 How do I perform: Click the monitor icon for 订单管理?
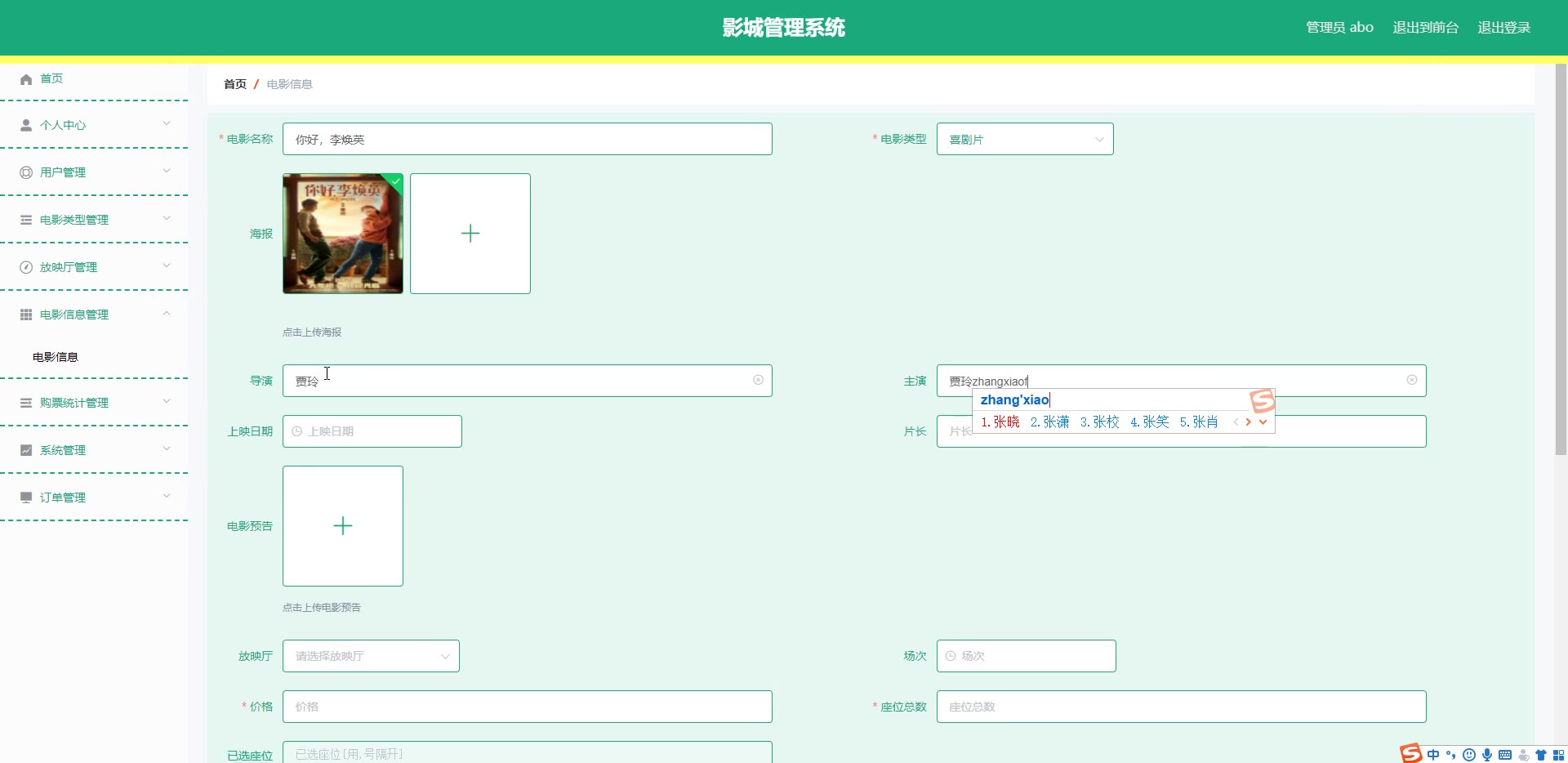click(26, 498)
